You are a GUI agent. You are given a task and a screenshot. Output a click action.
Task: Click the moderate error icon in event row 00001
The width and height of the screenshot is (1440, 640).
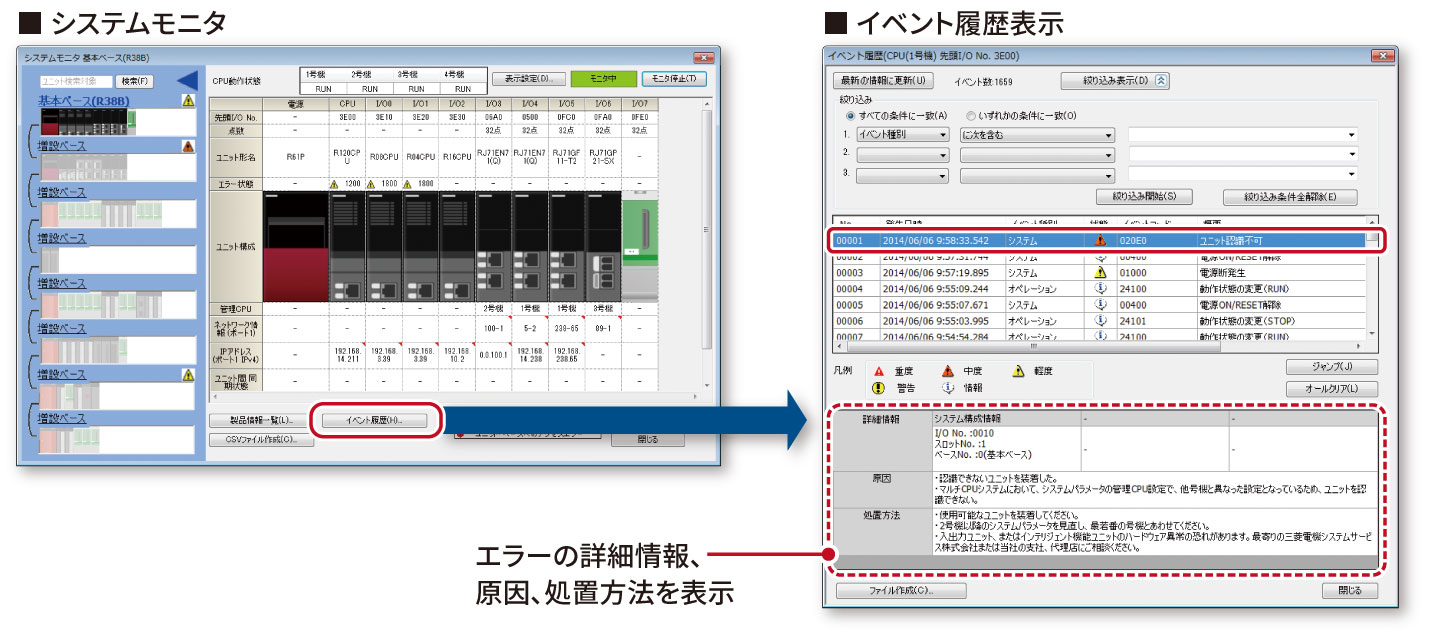pyautogui.click(x=1101, y=241)
